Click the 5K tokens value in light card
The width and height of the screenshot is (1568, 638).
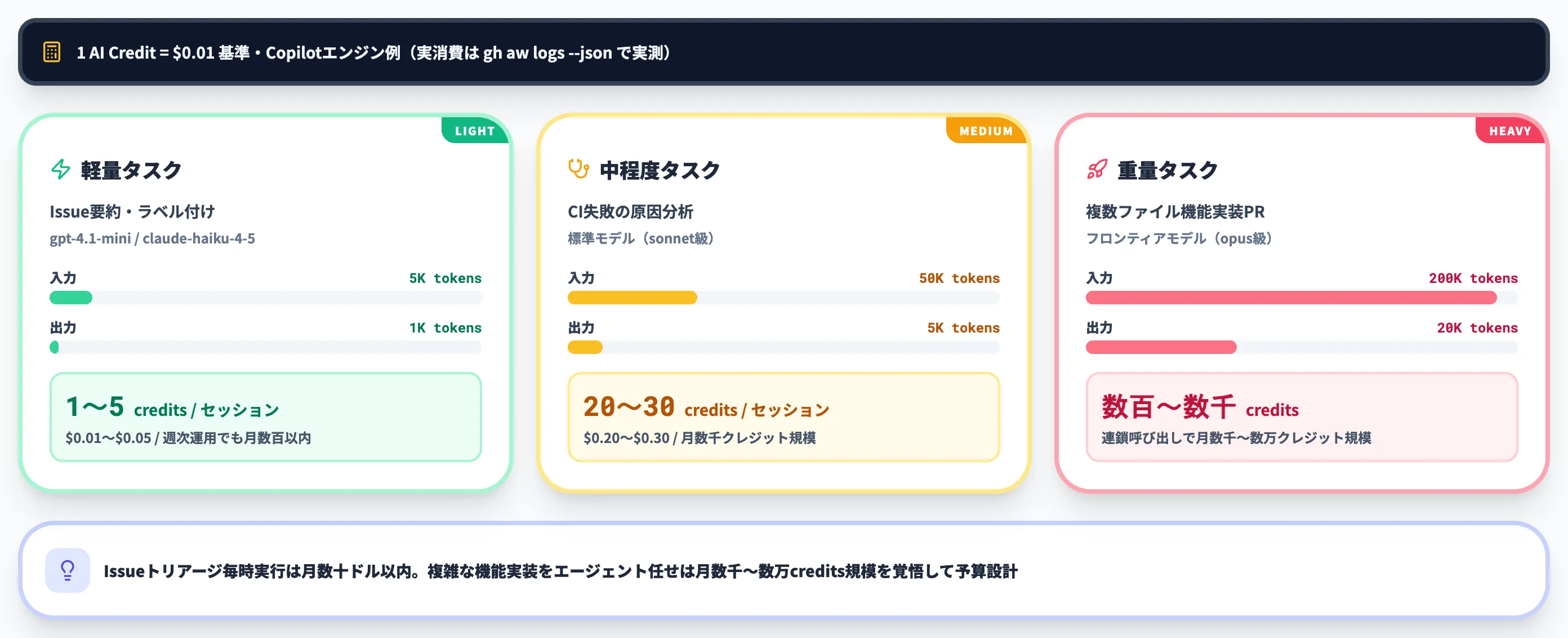(445, 278)
